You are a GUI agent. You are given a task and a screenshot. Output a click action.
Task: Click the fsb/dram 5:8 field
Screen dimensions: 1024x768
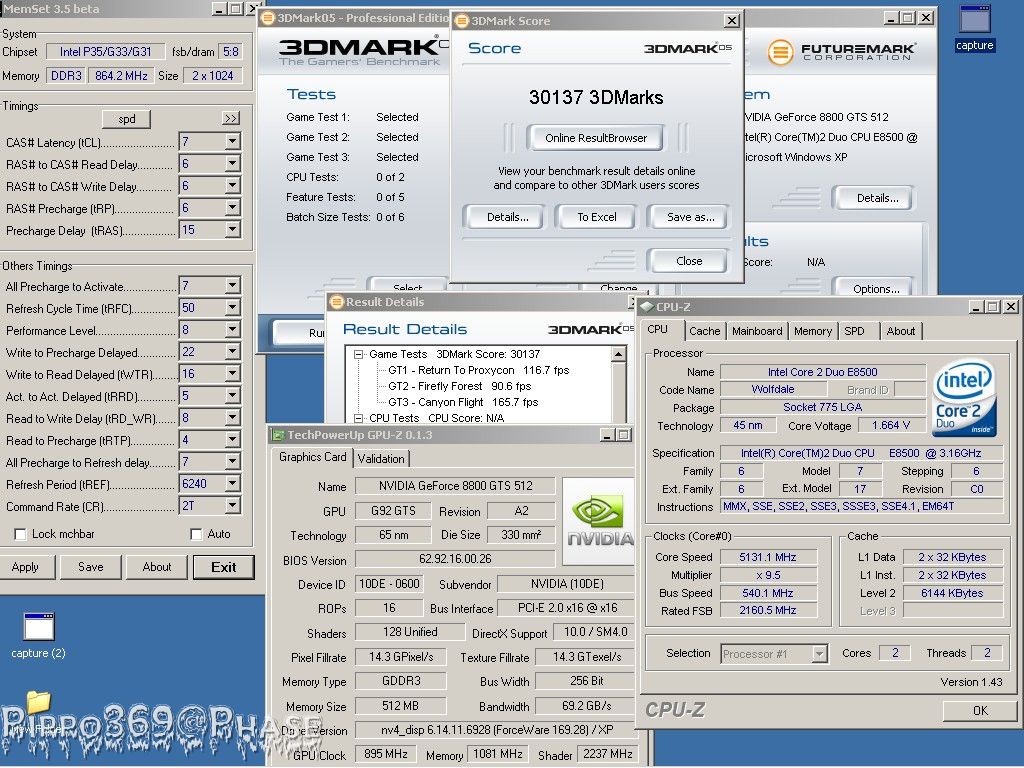231,52
